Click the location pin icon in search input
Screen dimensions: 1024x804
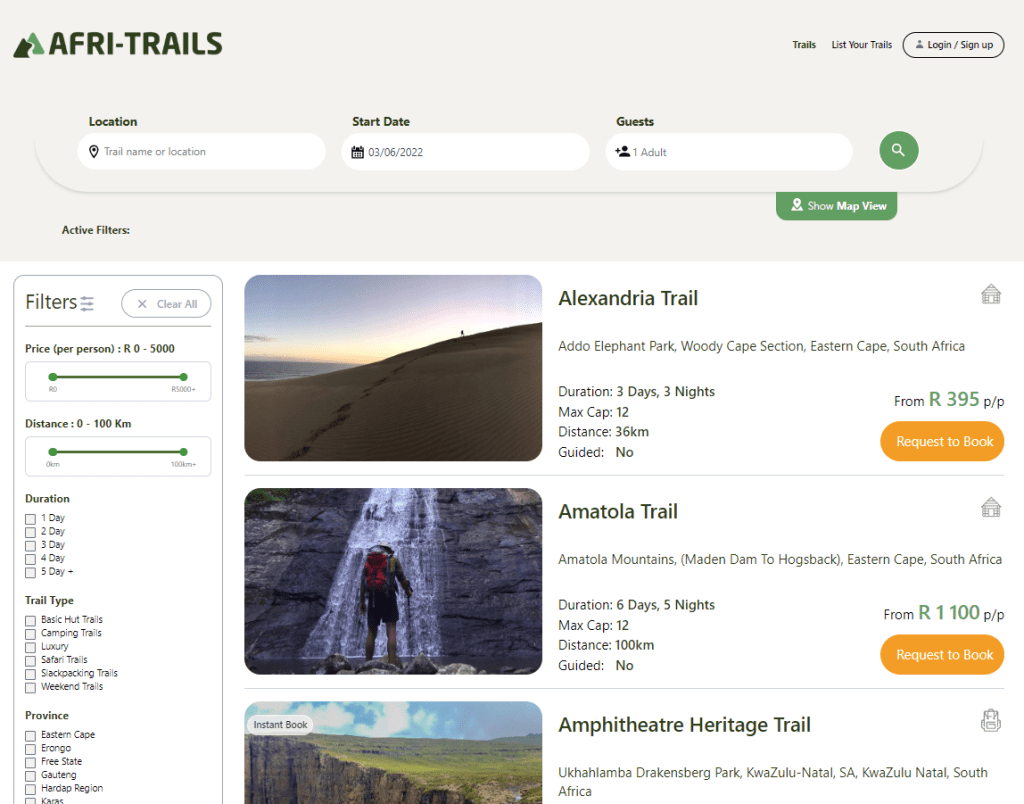coord(93,152)
